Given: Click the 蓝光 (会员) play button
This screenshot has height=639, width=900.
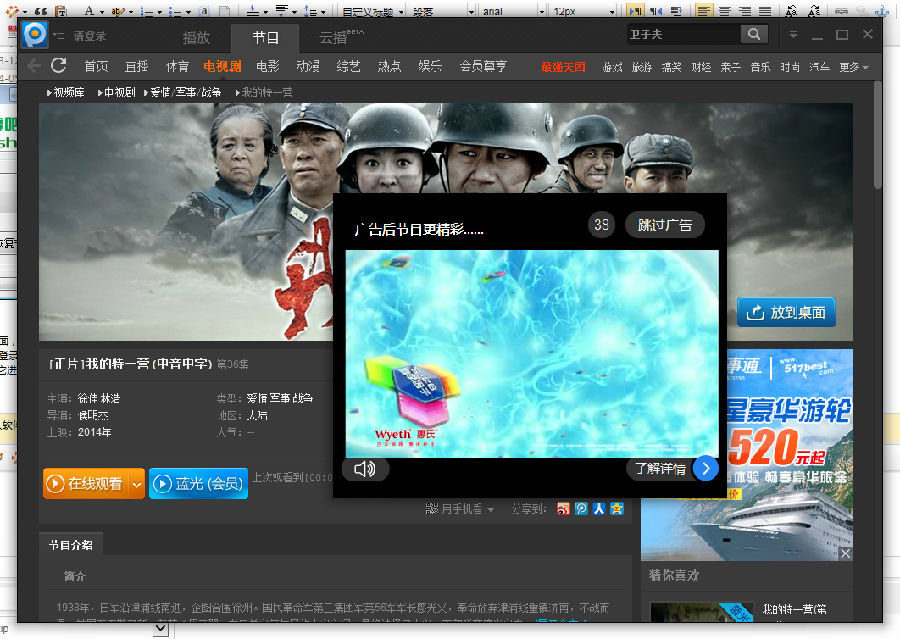Looking at the screenshot, I should (x=198, y=484).
